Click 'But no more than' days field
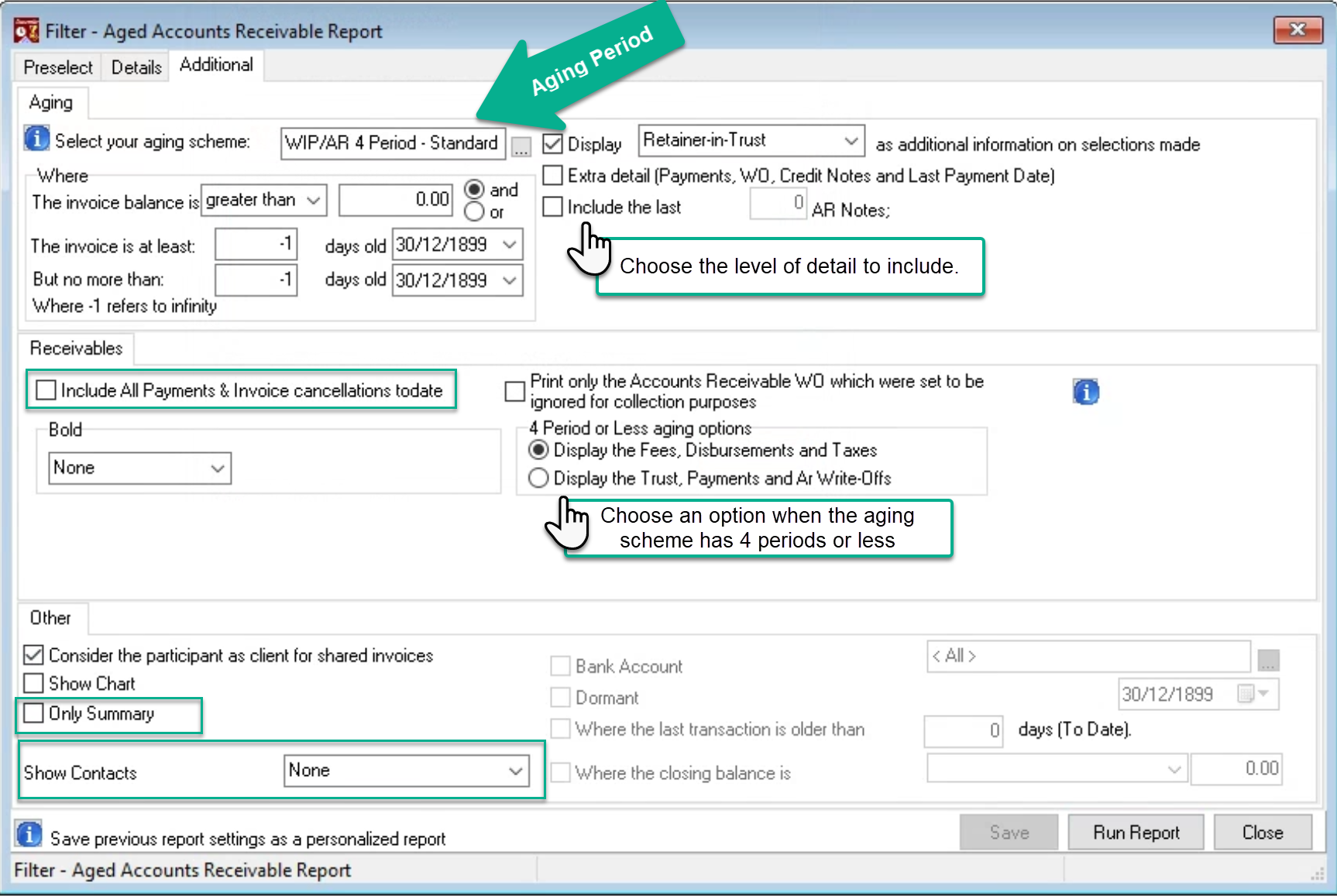The image size is (1337, 896). pyautogui.click(x=256, y=280)
